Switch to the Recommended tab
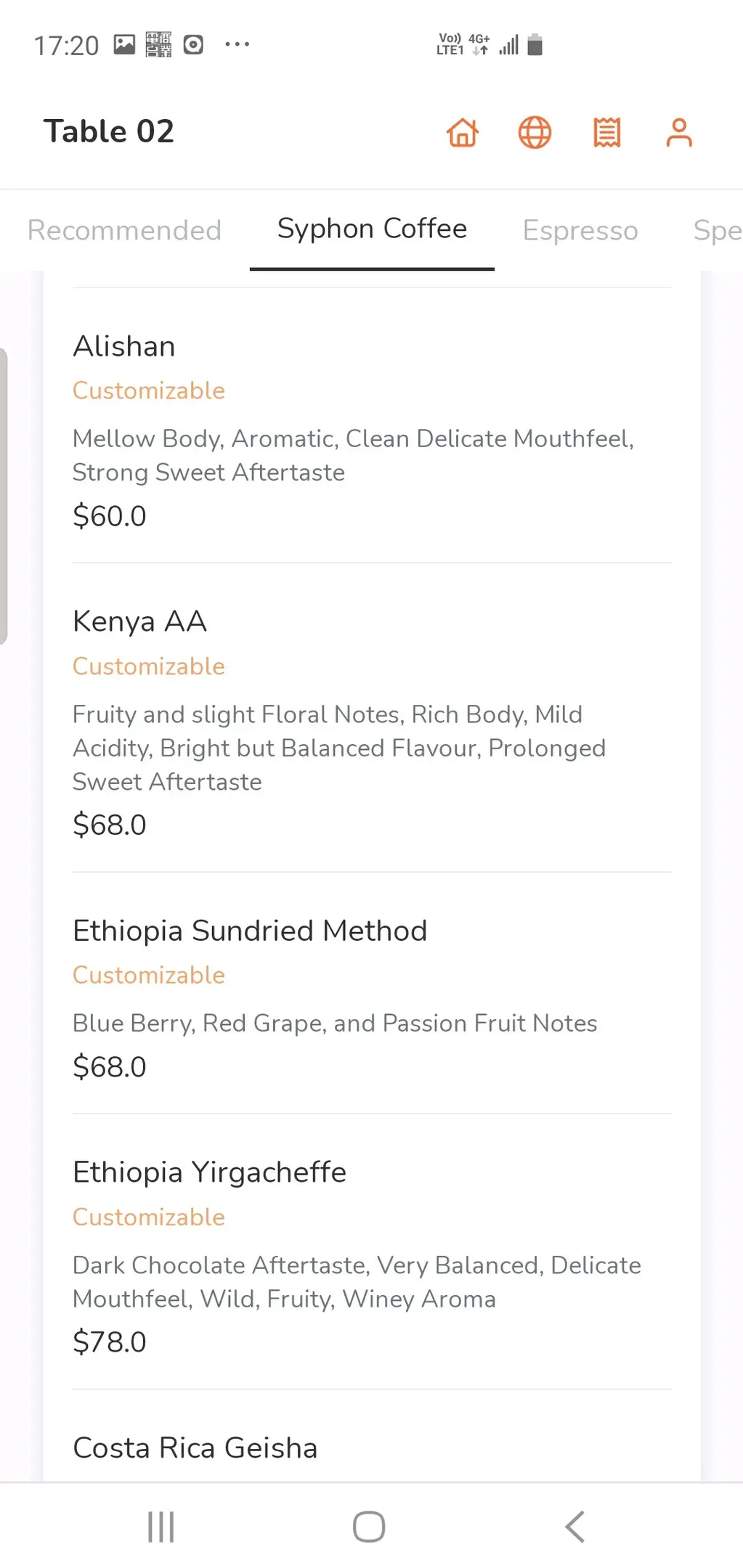This screenshot has width=743, height=1568. tap(124, 230)
